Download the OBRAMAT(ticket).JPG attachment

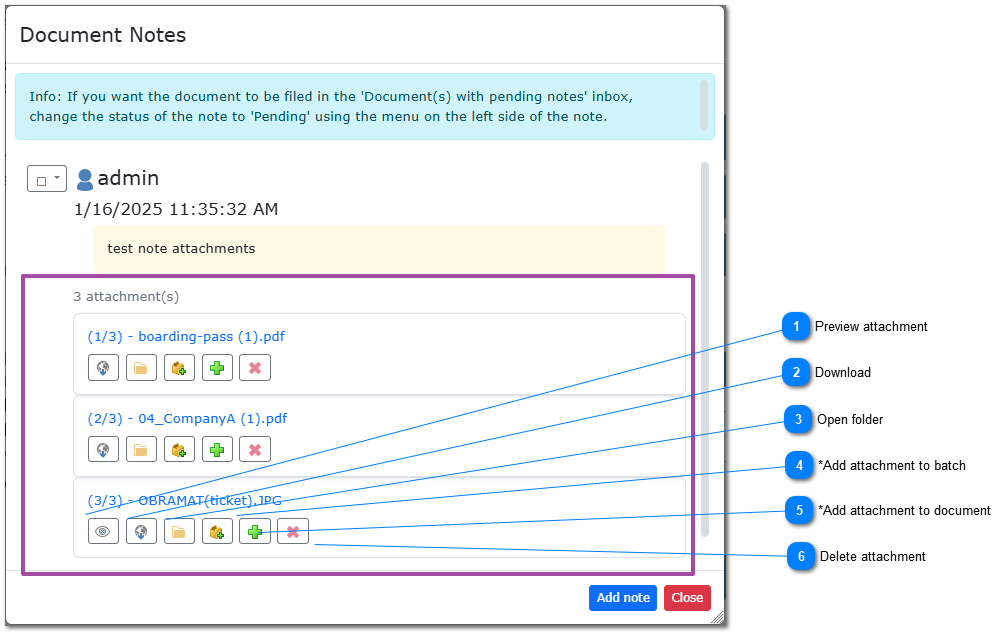[x=141, y=532]
